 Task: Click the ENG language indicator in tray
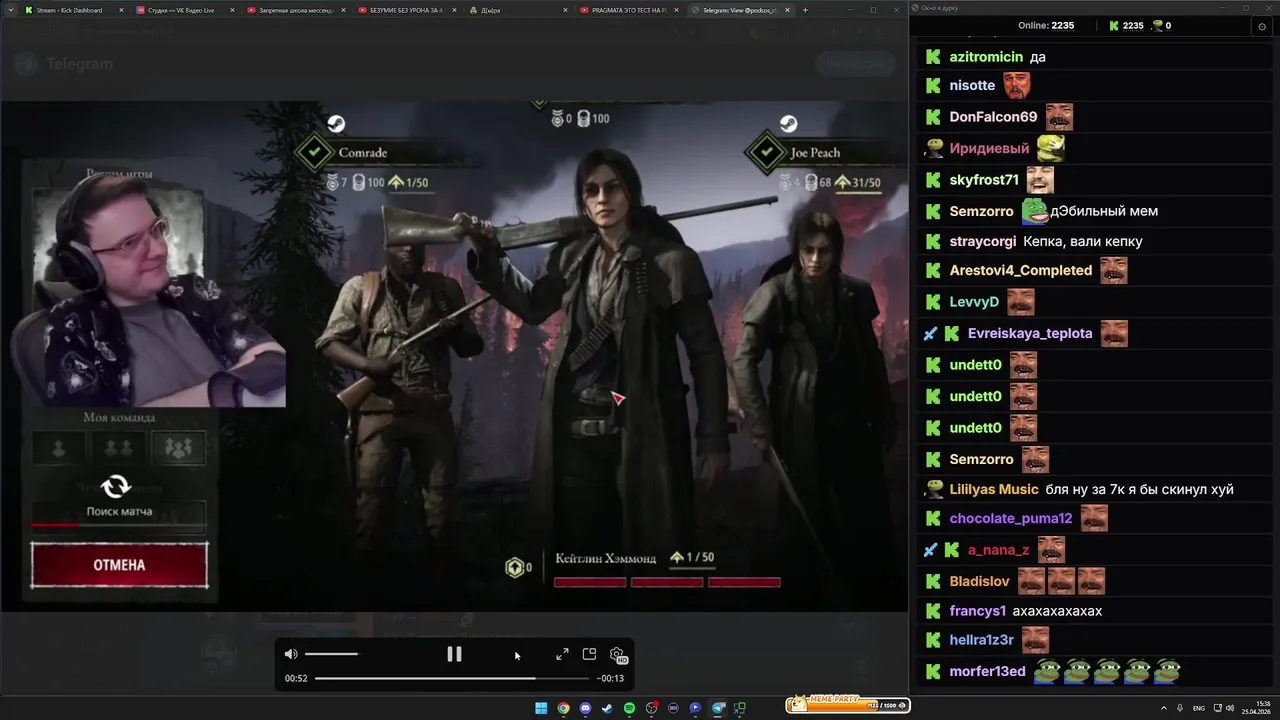[1199, 708]
